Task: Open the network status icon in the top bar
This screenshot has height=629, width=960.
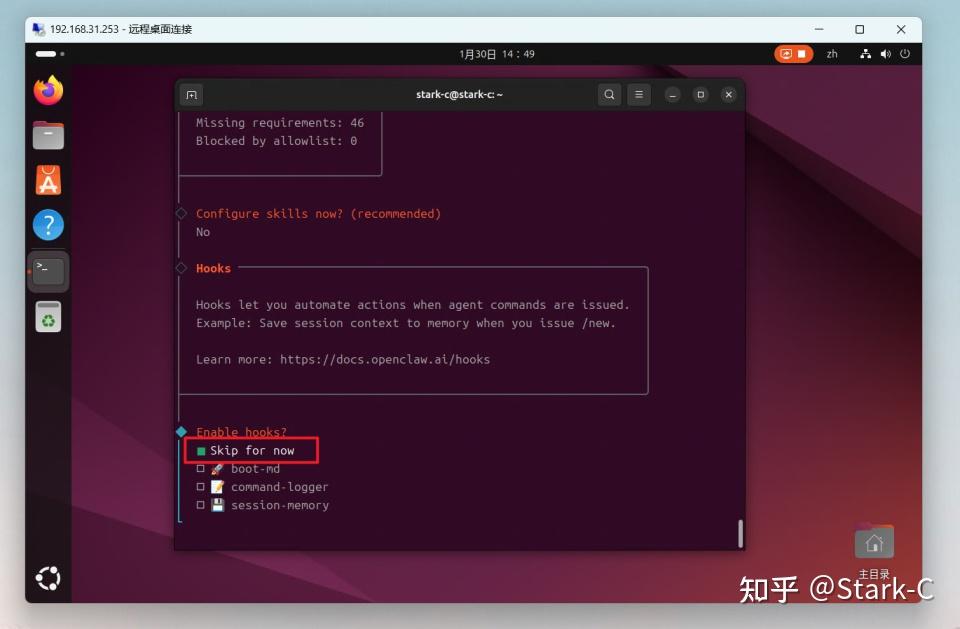Action: [865, 54]
